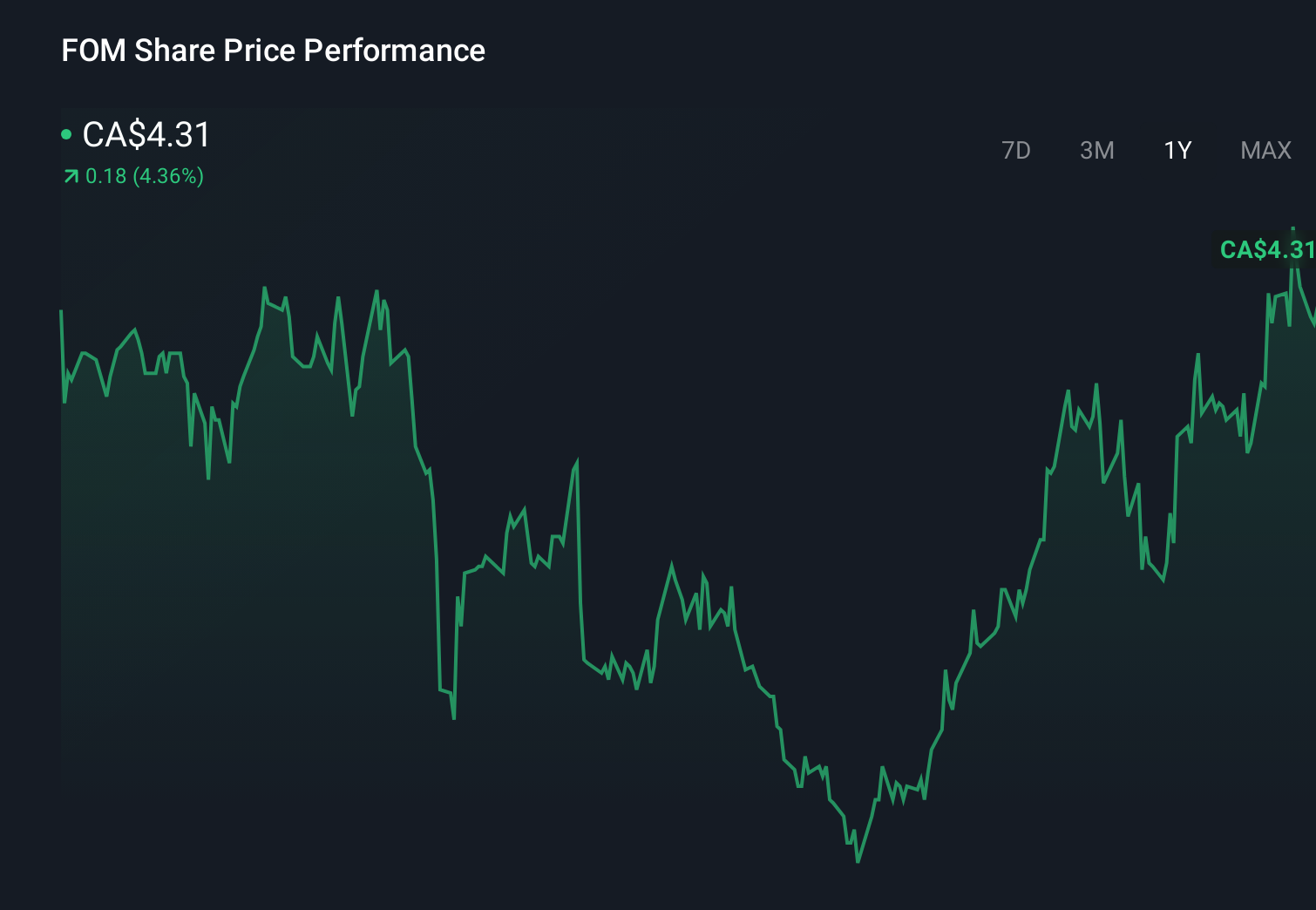The width and height of the screenshot is (1316, 910).
Task: Expand details by clicking the large CA$4.31 price
Action: [x=146, y=135]
